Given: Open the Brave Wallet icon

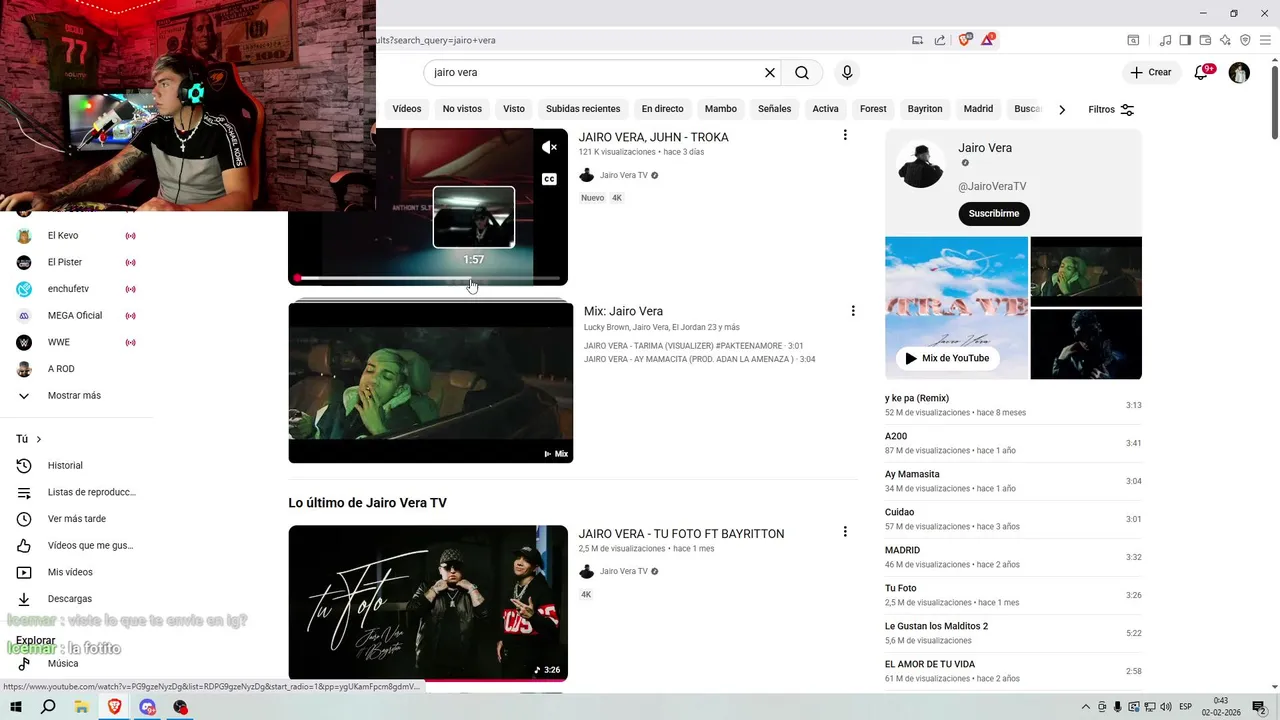Looking at the screenshot, I should point(1205,40).
